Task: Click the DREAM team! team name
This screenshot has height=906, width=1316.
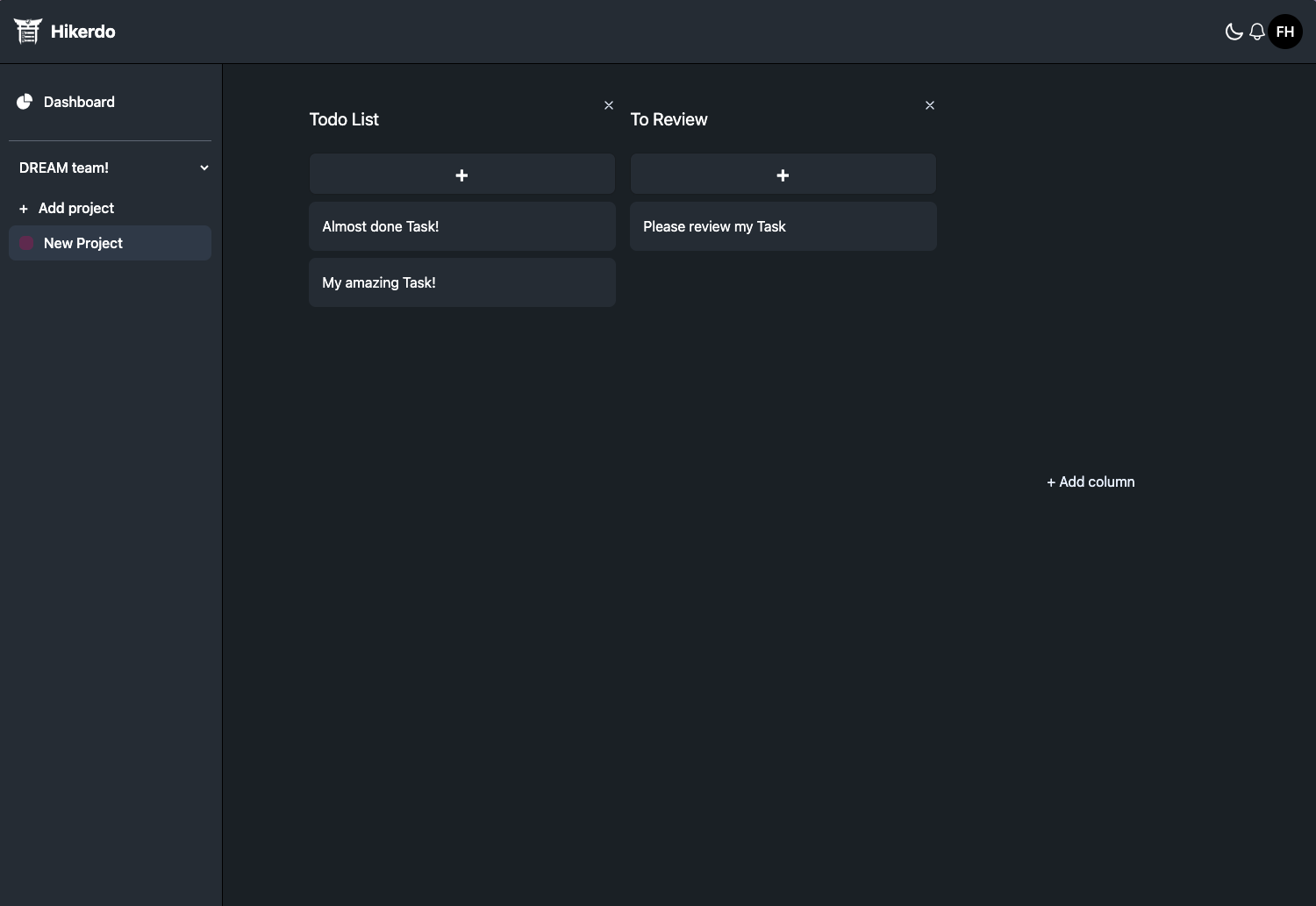Action: coord(64,168)
